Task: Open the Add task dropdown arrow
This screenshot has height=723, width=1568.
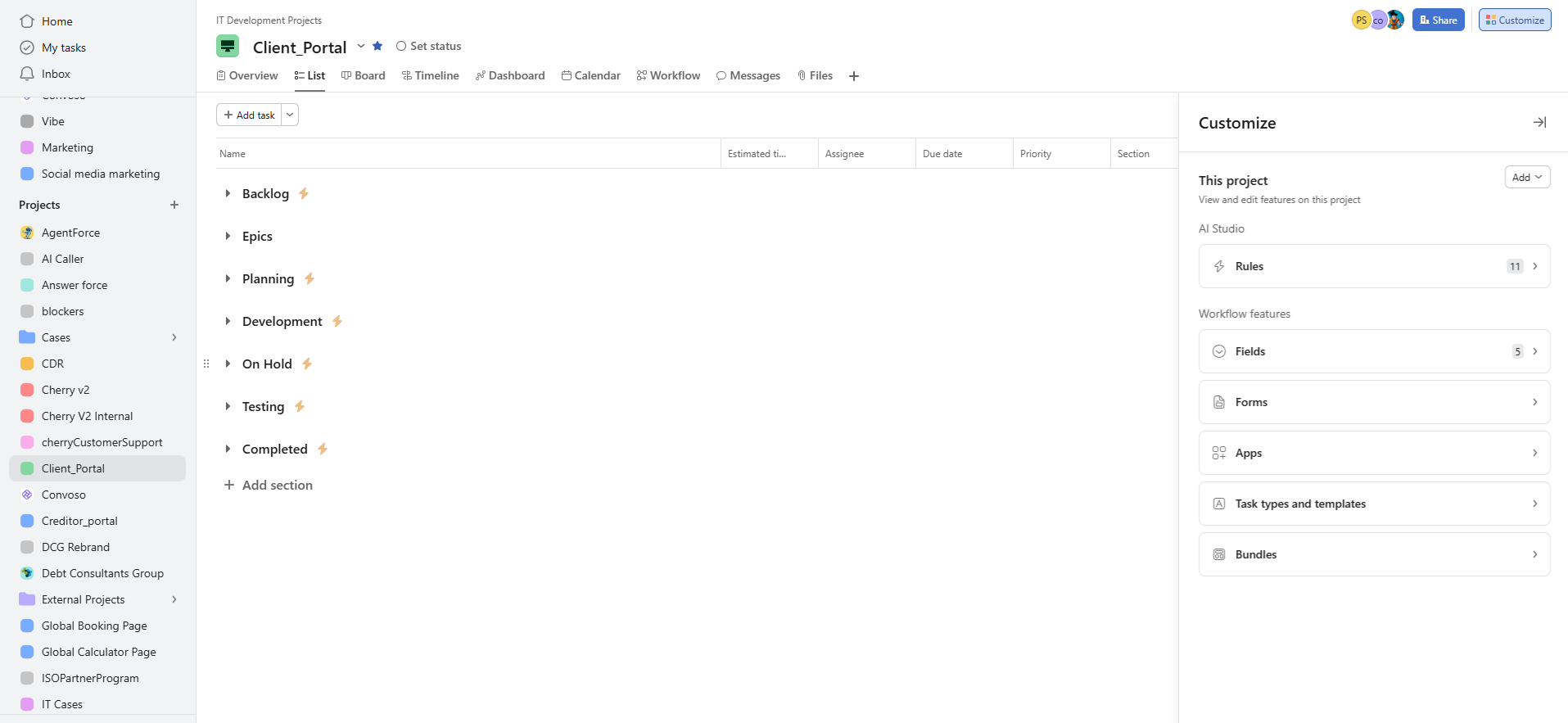Action: coord(290,115)
